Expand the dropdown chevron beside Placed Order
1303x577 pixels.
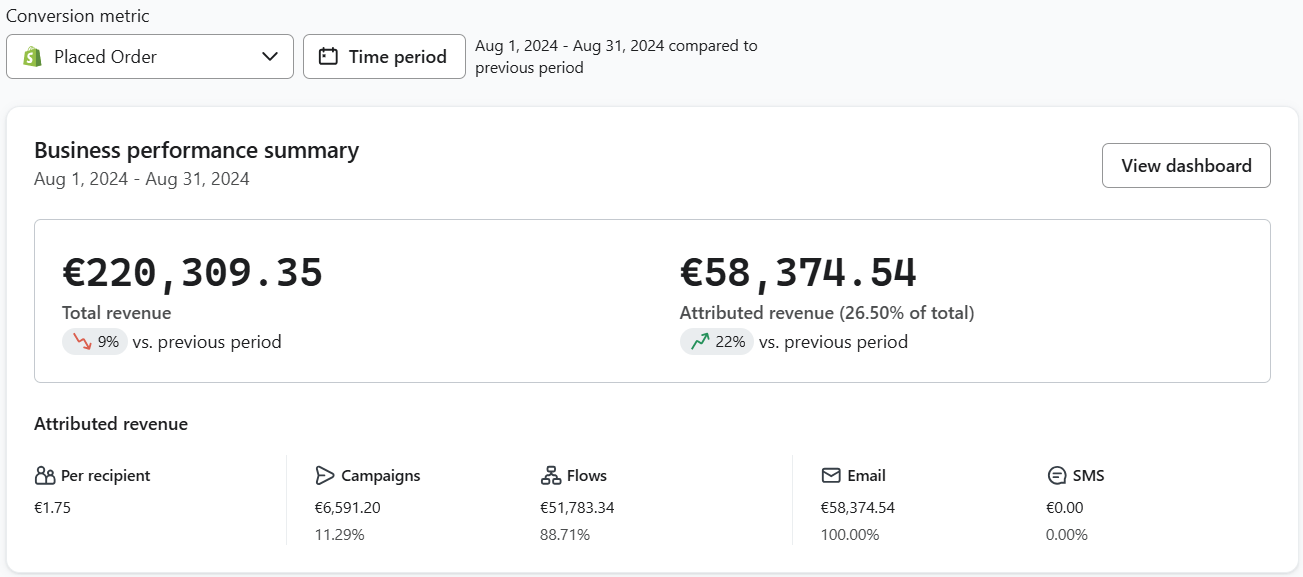[270, 57]
